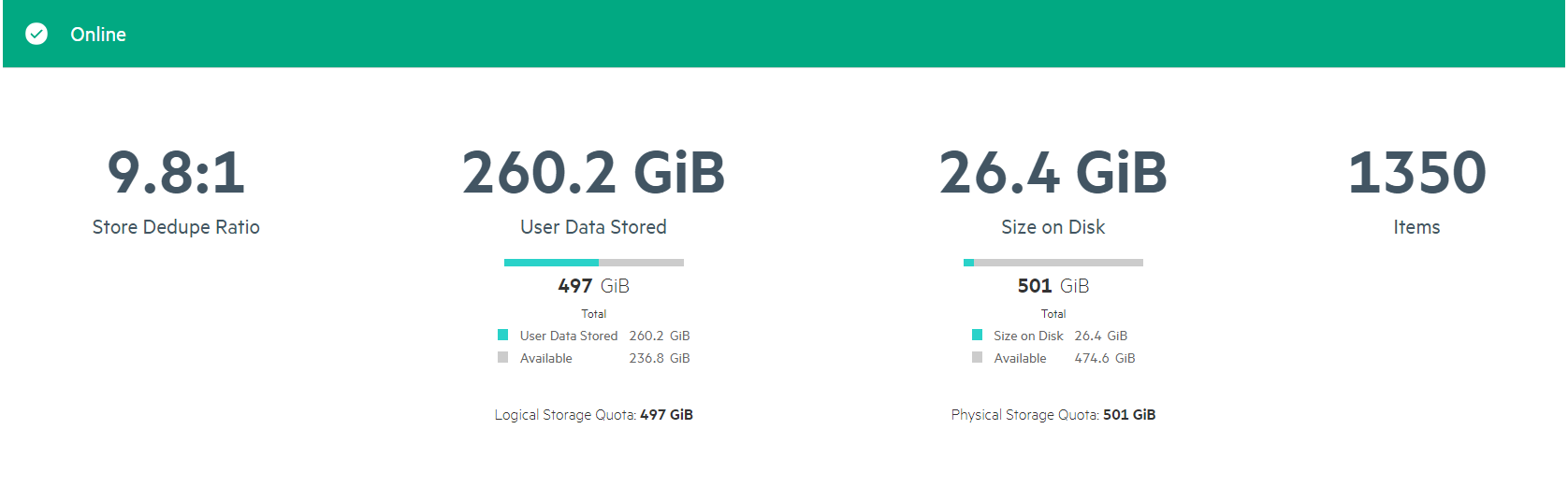
Task: Click the teal Size on Disk legend swatch
Action: click(x=978, y=335)
